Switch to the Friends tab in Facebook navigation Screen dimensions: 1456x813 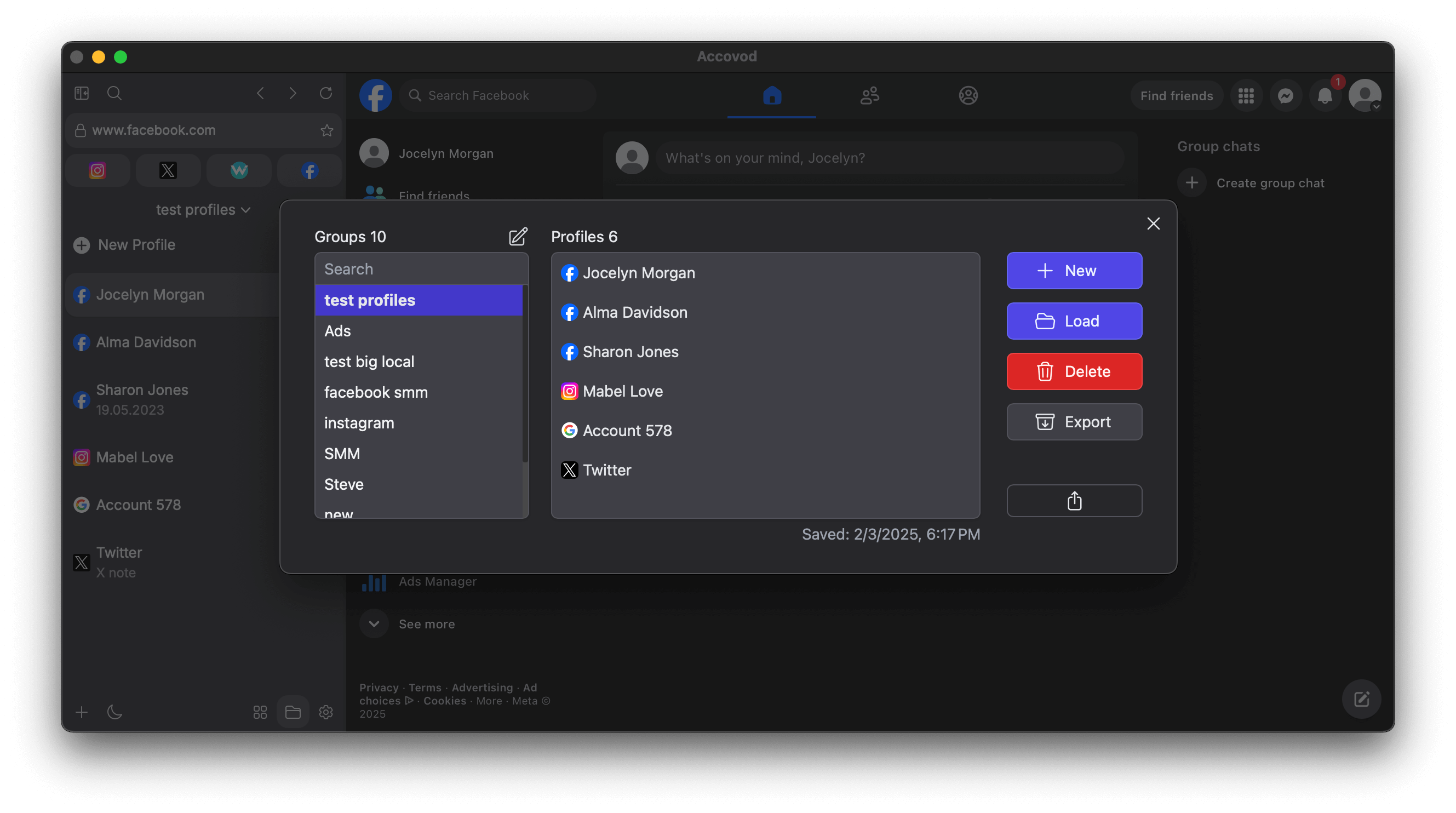(x=870, y=96)
